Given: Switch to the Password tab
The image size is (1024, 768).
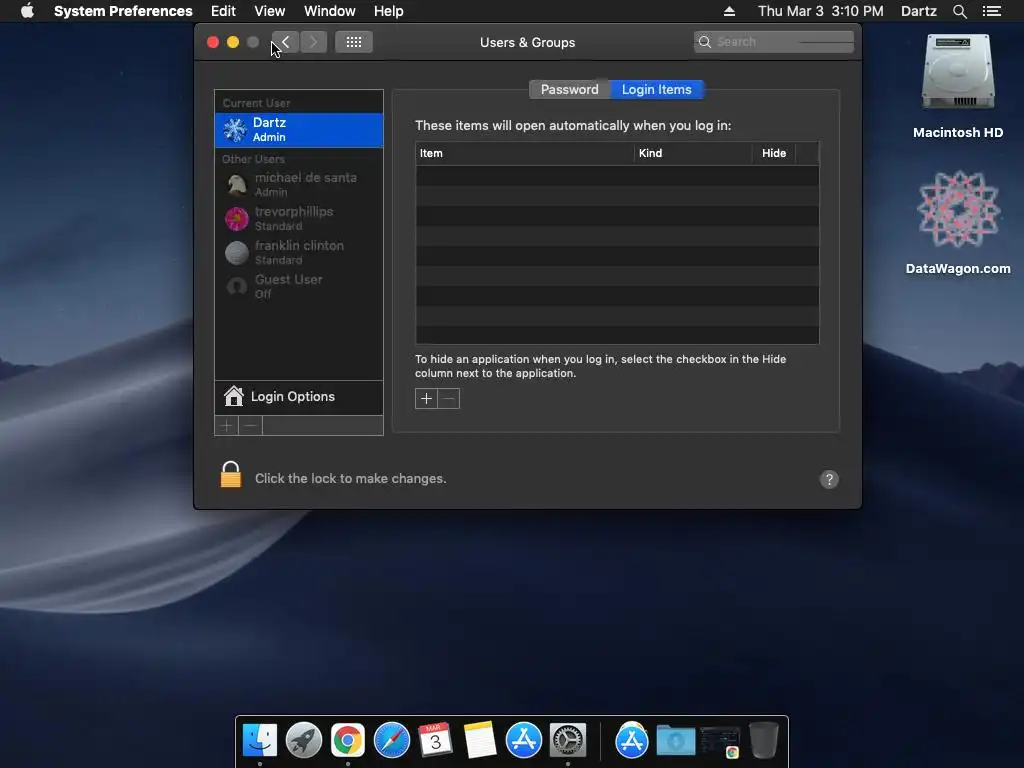Looking at the screenshot, I should click(569, 89).
